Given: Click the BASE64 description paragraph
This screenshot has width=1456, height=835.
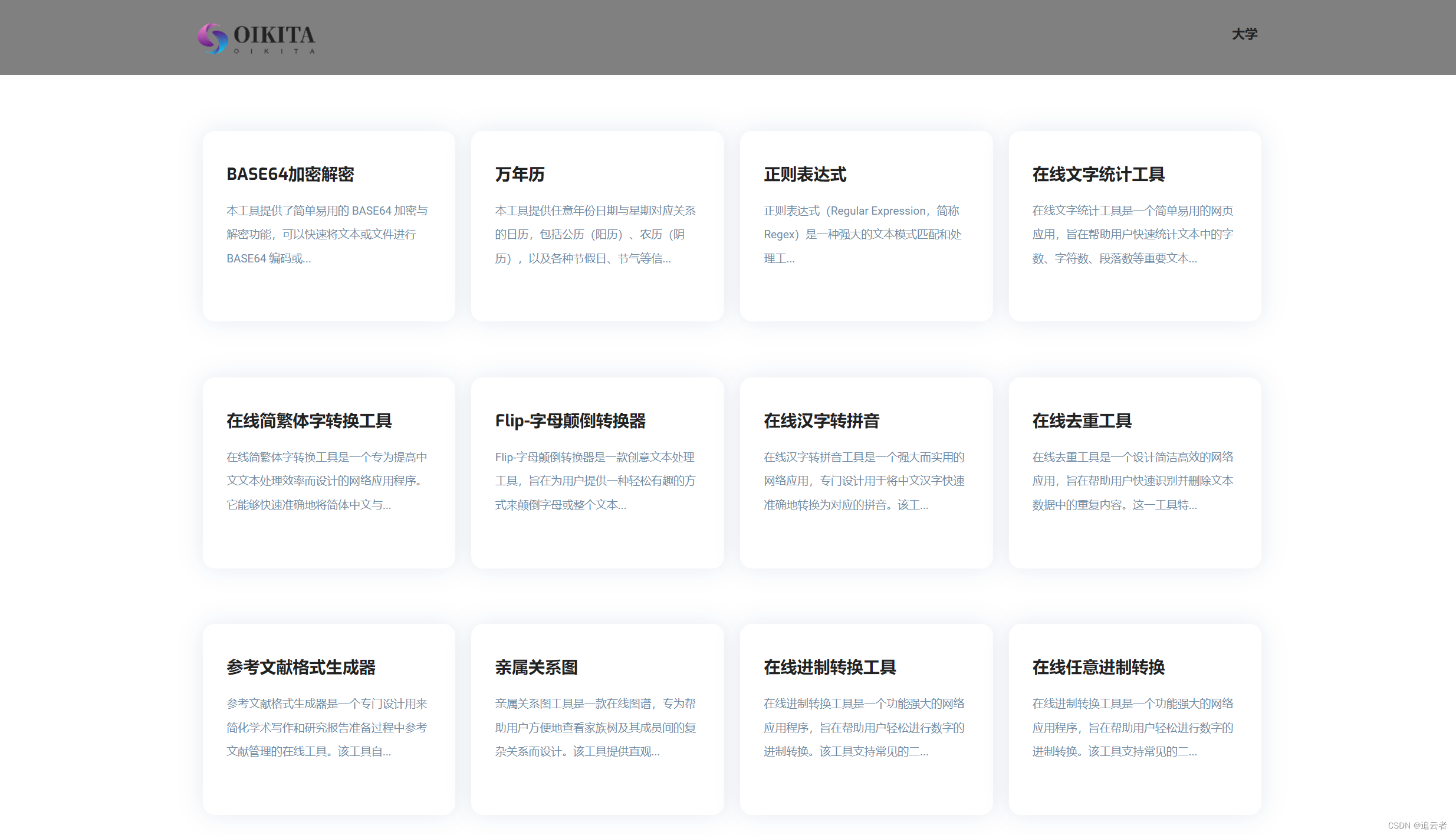Looking at the screenshot, I should point(327,235).
